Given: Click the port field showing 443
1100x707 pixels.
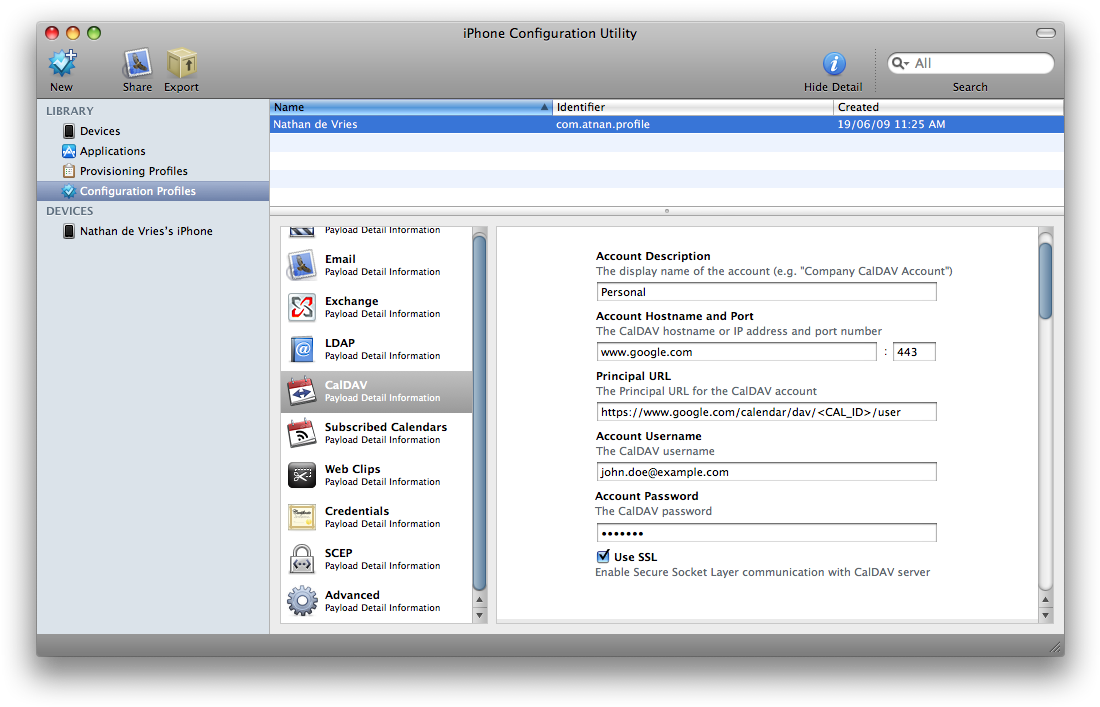Looking at the screenshot, I should click(x=914, y=352).
